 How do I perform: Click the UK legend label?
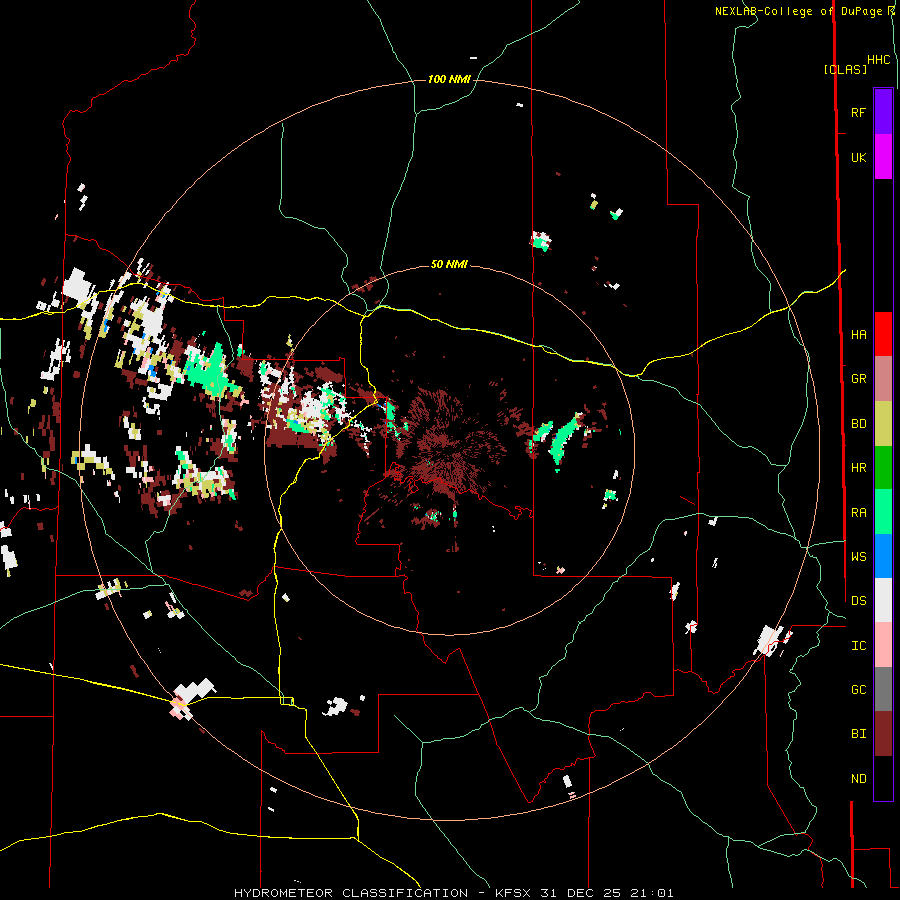859,158
